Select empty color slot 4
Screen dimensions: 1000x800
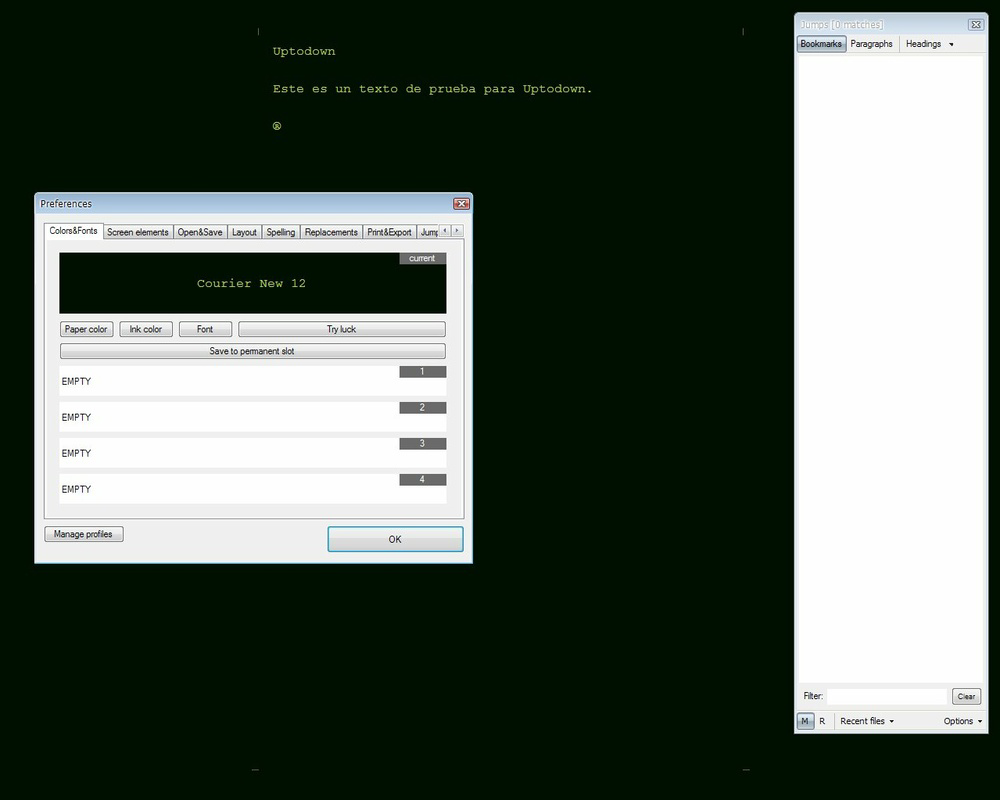253,489
